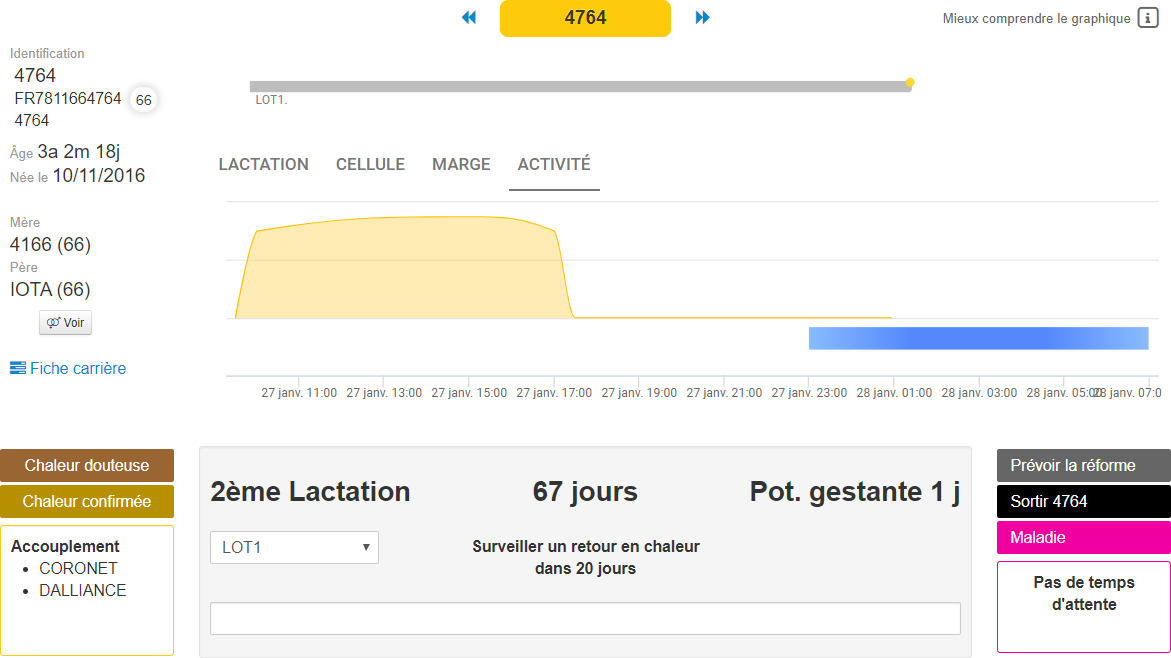Click the Maladie button

point(1084,537)
